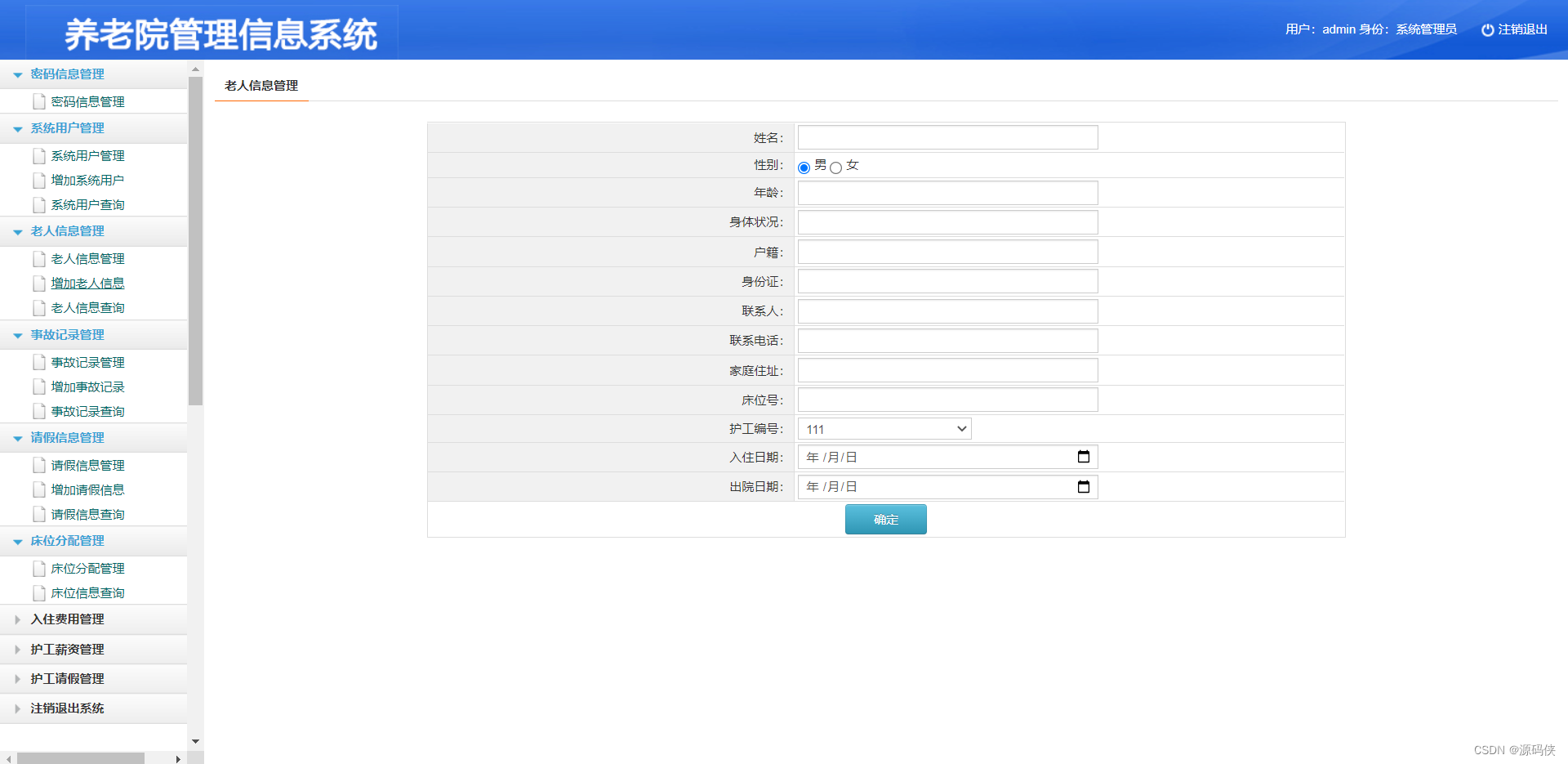Image resolution: width=1568 pixels, height=764 pixels.
Task: Click page icon next to 老人信息查询
Action: [x=38, y=307]
